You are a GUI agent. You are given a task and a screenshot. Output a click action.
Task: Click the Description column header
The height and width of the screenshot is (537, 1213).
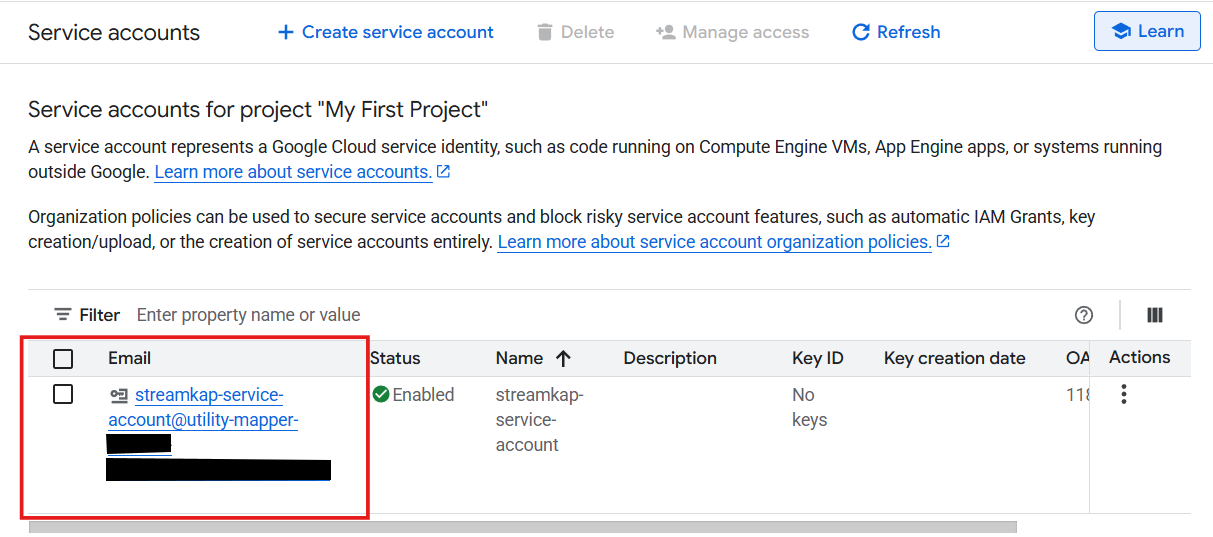670,358
